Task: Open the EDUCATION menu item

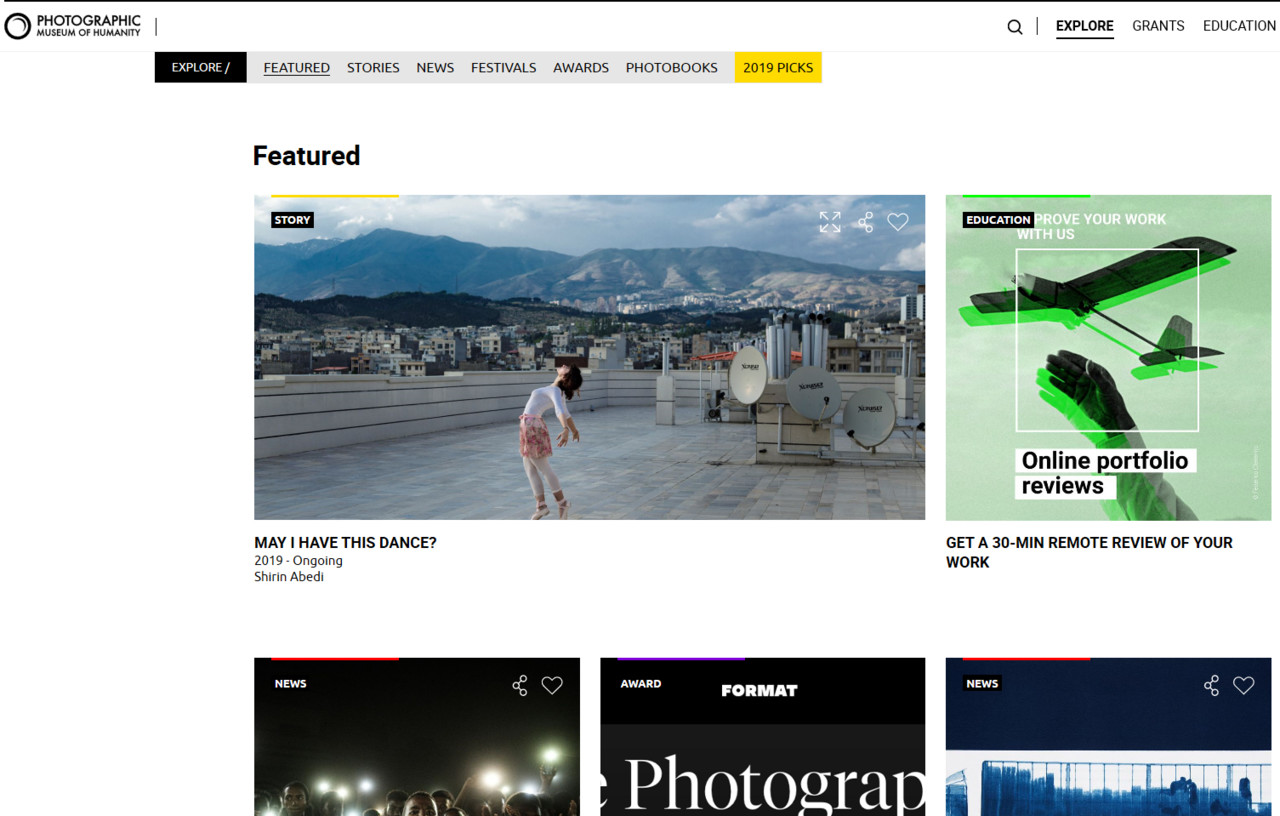Action: click(1239, 25)
